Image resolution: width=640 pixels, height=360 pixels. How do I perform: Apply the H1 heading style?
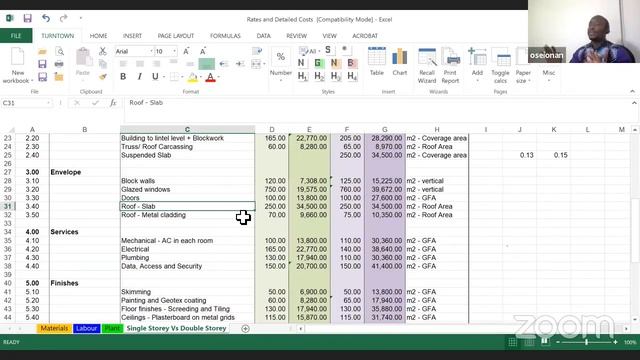(302, 76)
